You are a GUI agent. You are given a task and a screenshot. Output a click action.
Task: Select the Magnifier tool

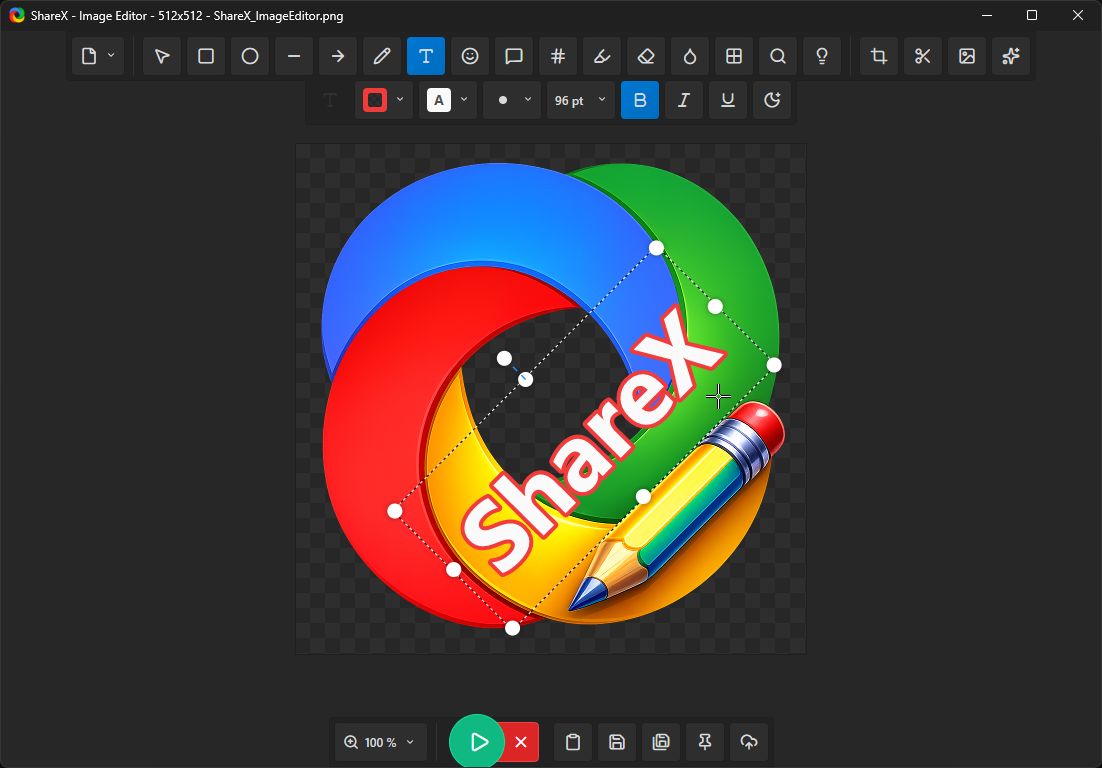pos(777,56)
